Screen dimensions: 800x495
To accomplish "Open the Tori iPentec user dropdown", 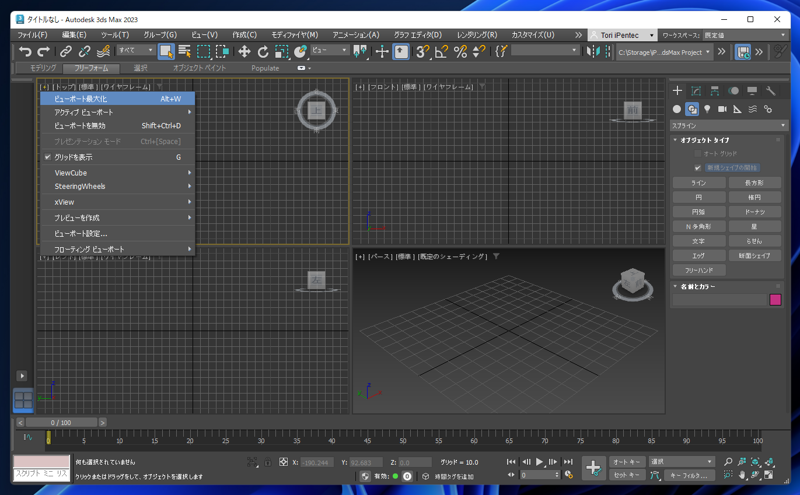I will 622,35.
